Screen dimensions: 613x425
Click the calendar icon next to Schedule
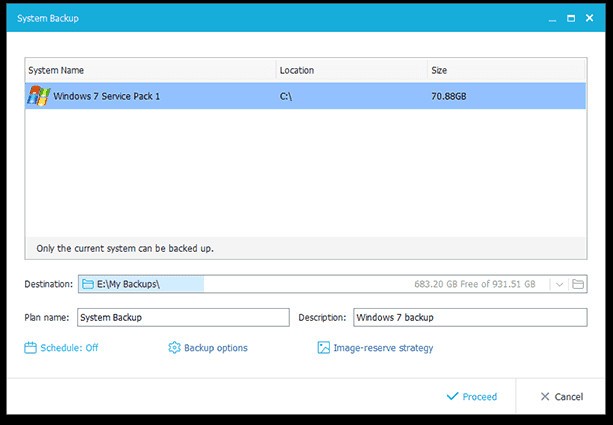(x=30, y=348)
